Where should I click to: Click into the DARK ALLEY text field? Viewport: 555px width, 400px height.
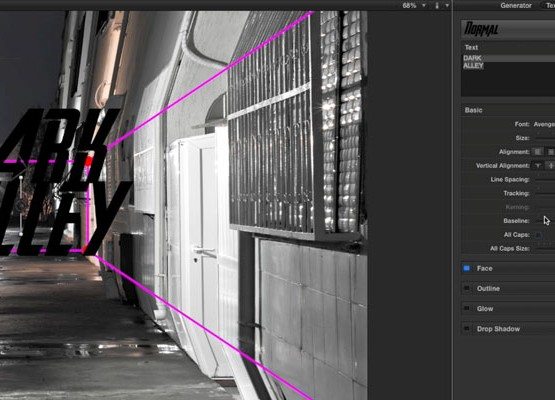[x=508, y=75]
